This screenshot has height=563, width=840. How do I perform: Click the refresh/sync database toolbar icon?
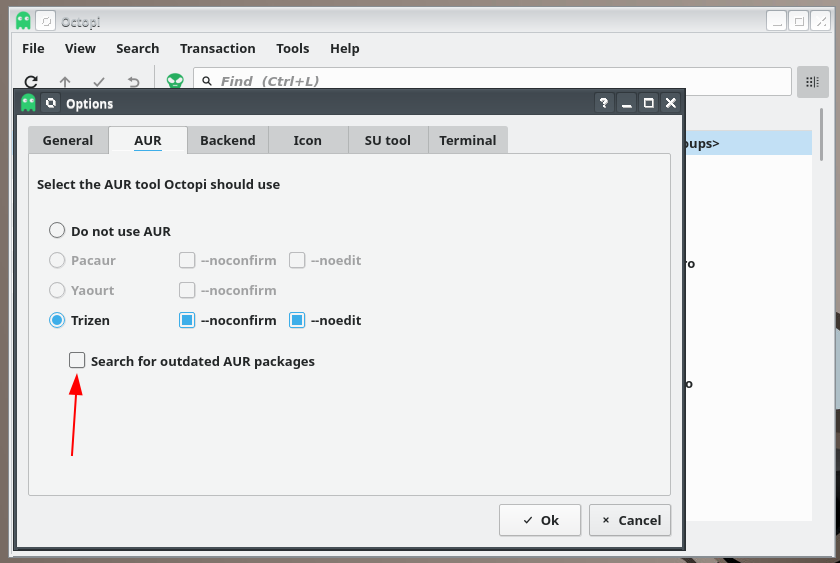[x=31, y=81]
